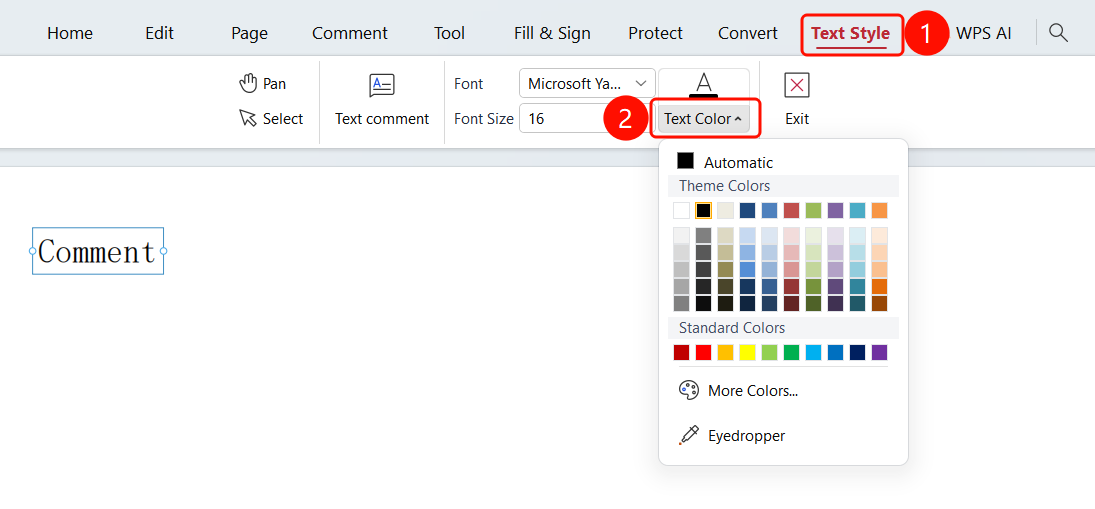Screen dimensions: 1095x509
Task: Apply current color with the A icon
Action: tap(704, 84)
